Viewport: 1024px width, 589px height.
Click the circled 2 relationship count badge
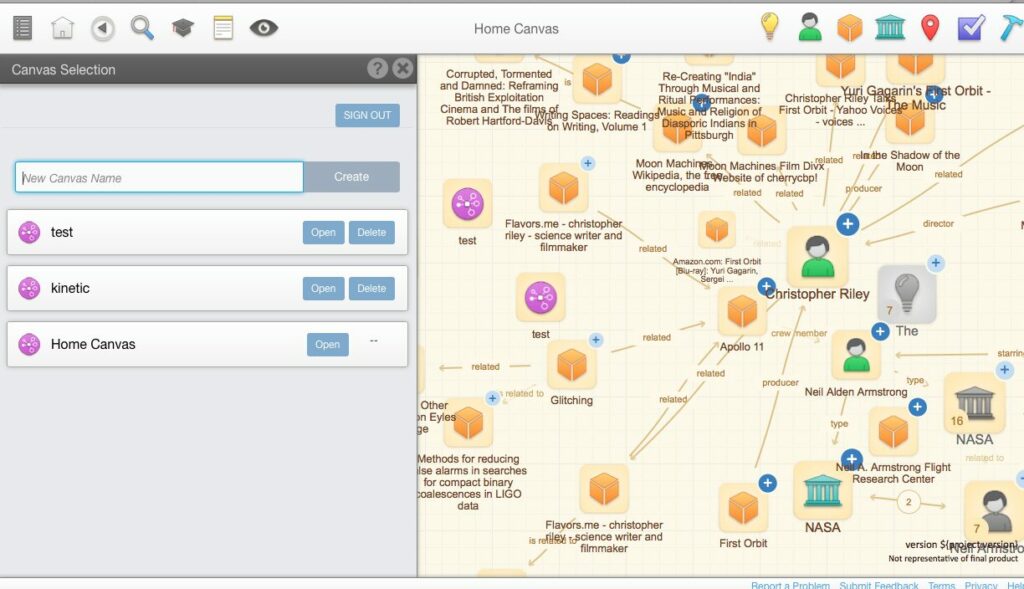pos(908,502)
